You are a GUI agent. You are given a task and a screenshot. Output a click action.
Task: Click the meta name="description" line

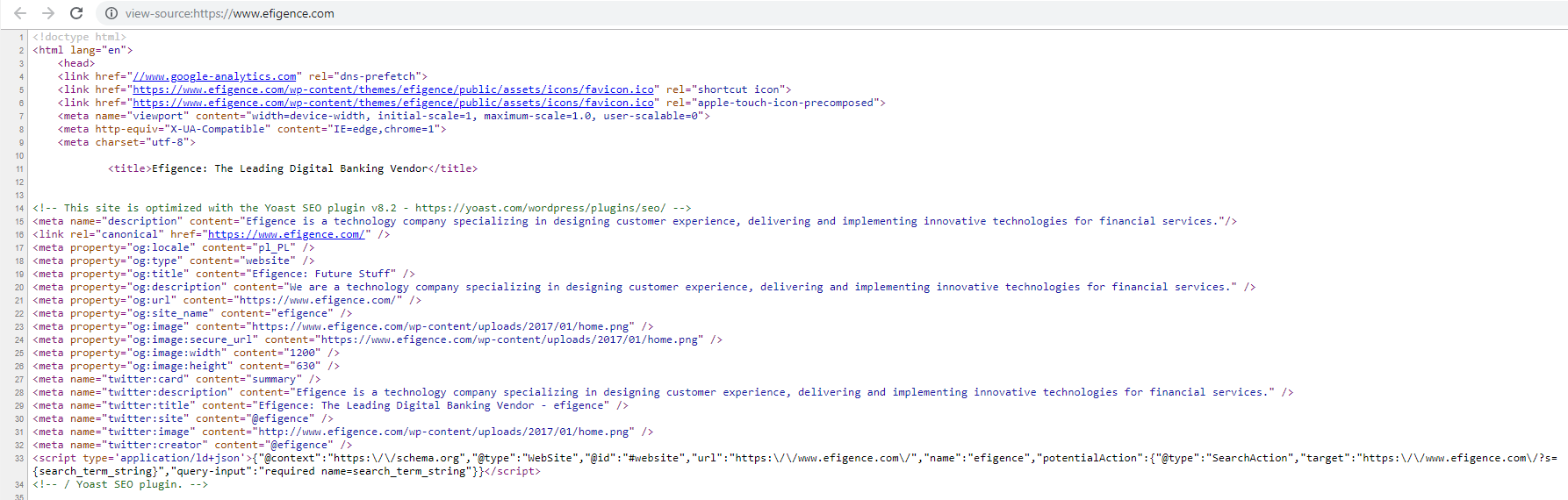(x=635, y=221)
